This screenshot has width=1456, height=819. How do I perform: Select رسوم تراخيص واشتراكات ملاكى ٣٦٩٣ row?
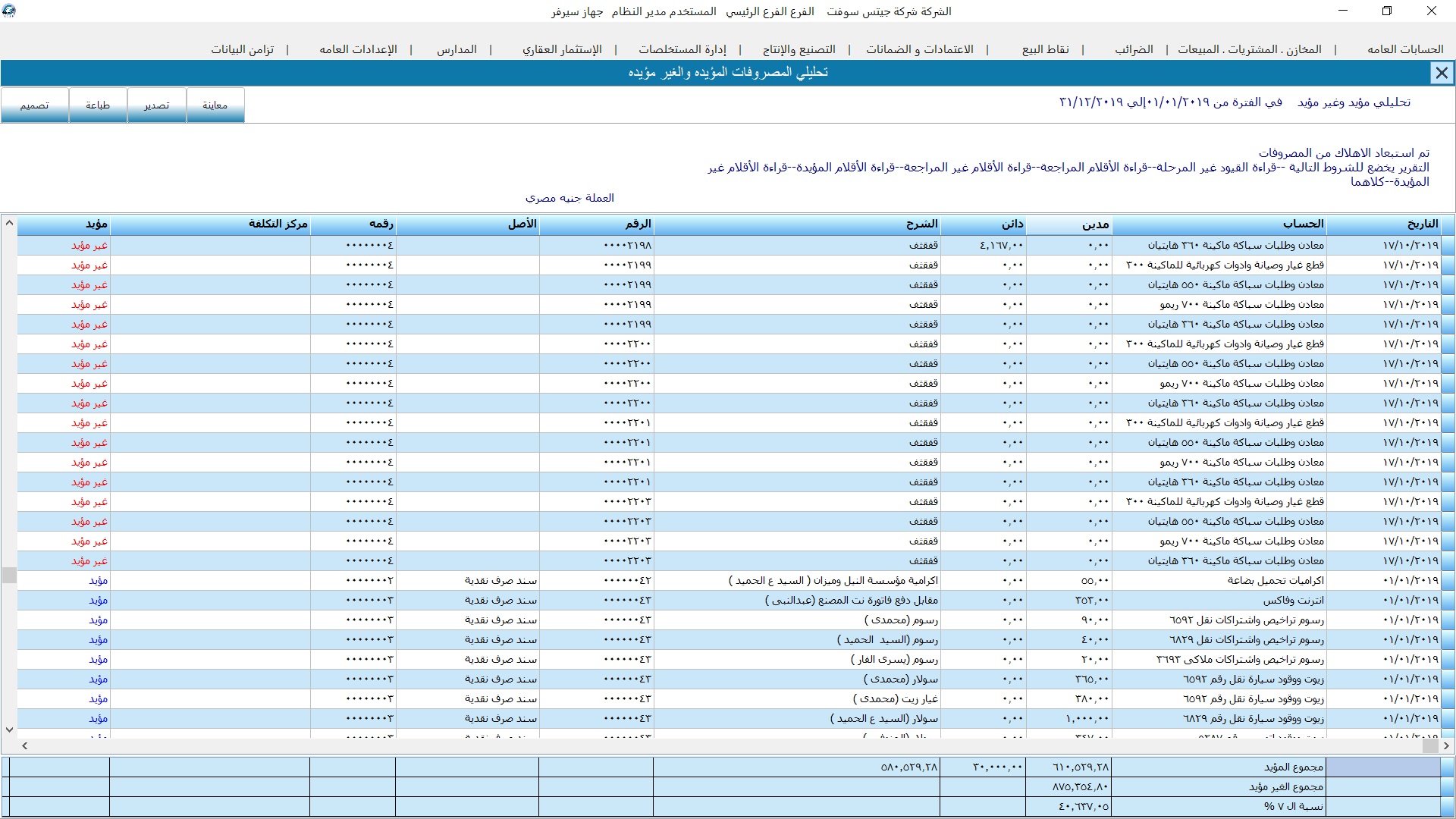coord(729,659)
